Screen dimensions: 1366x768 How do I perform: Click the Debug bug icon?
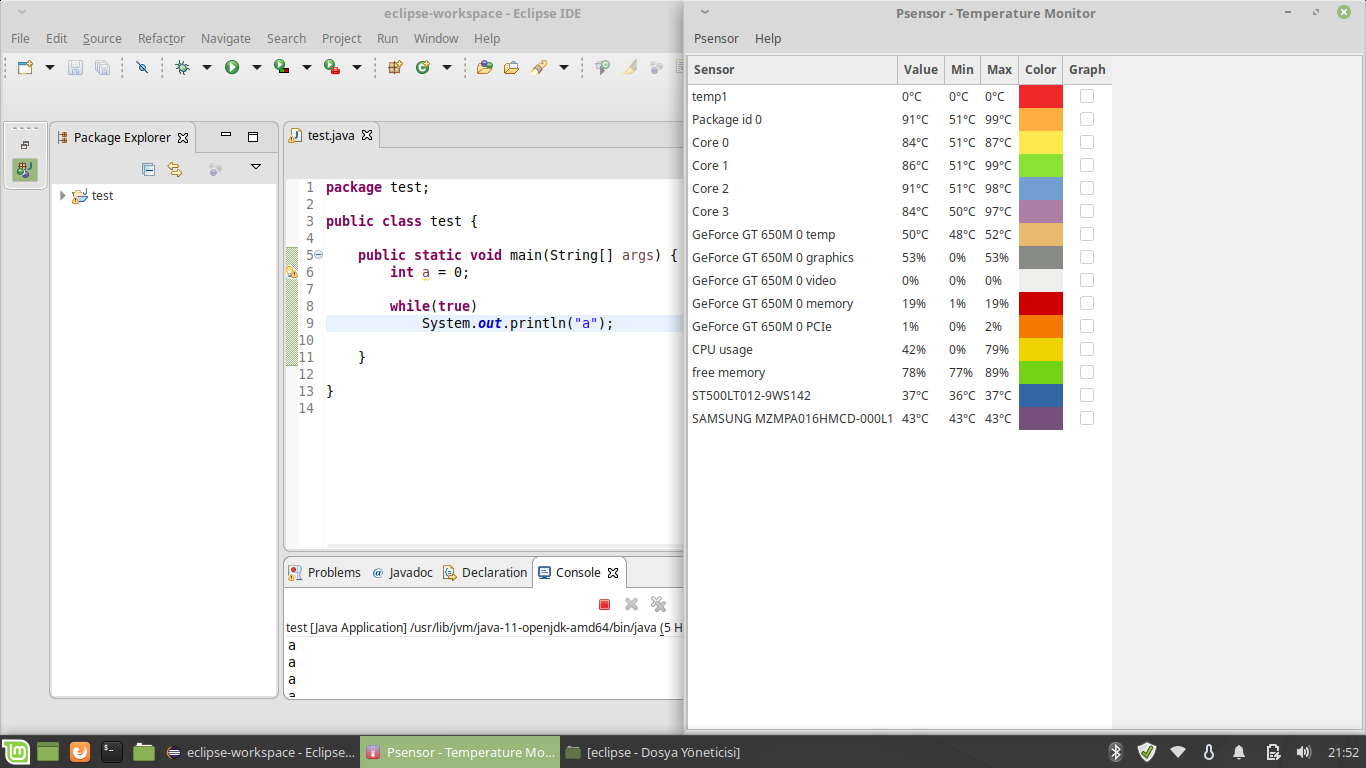(x=182, y=67)
